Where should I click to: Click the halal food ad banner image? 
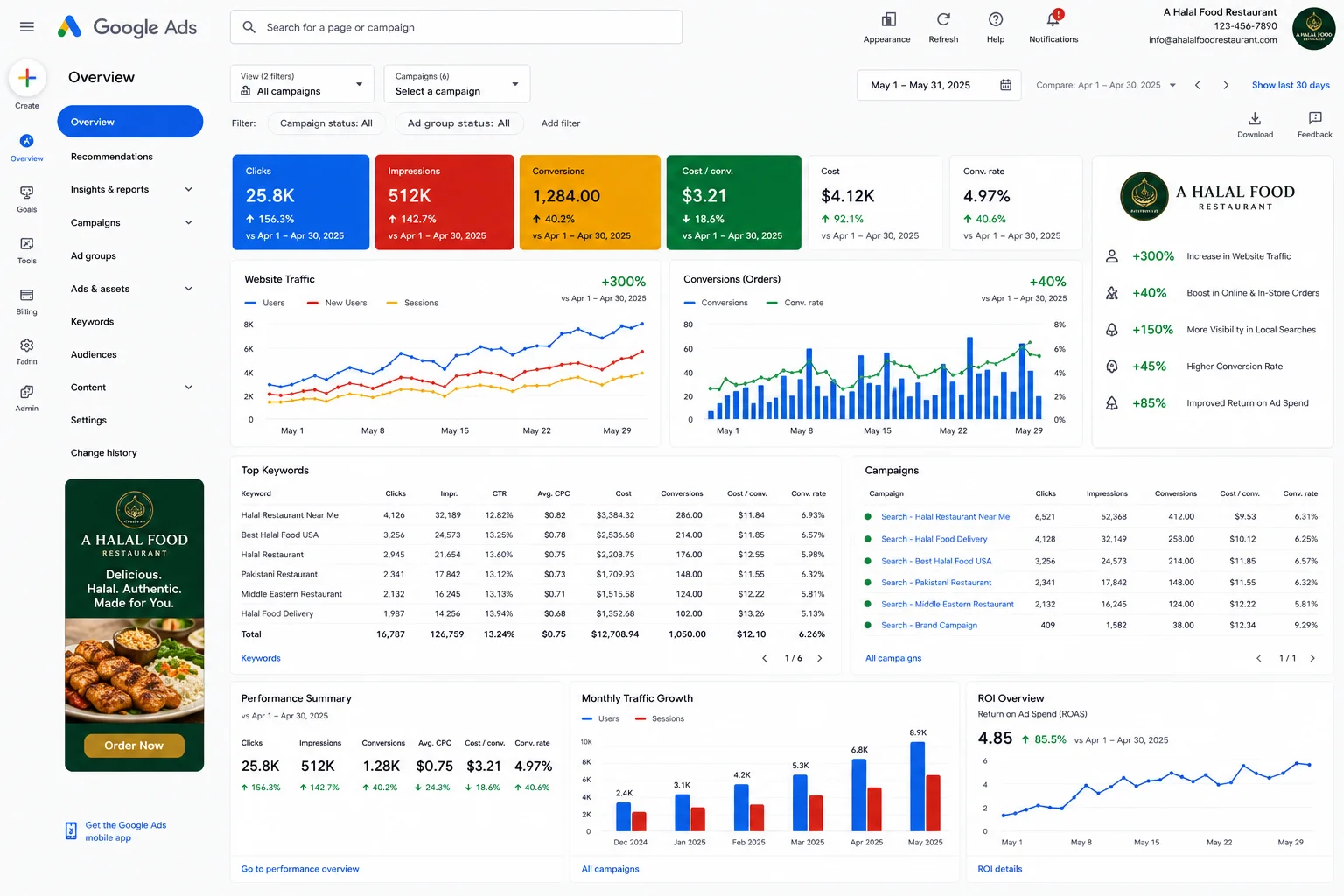(135, 625)
